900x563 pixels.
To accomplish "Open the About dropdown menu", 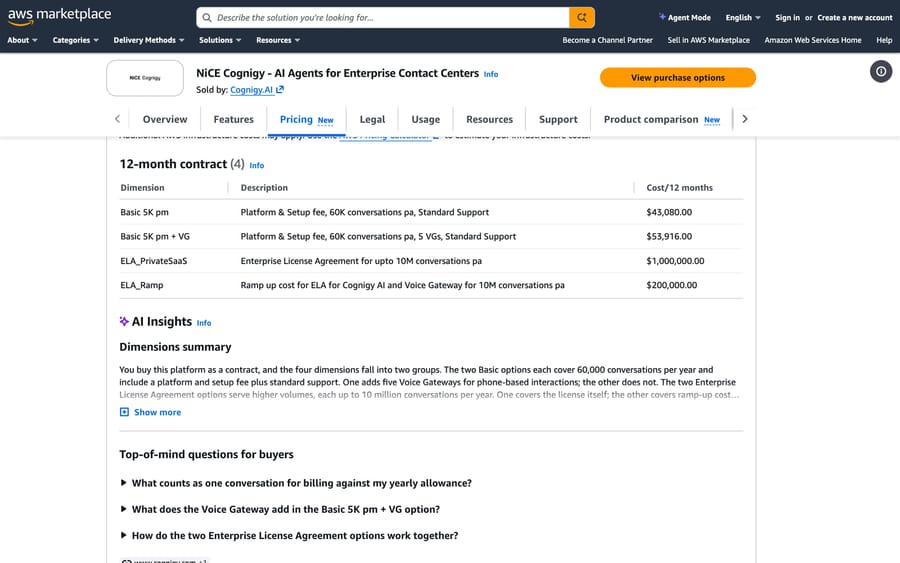I will pos(22,40).
